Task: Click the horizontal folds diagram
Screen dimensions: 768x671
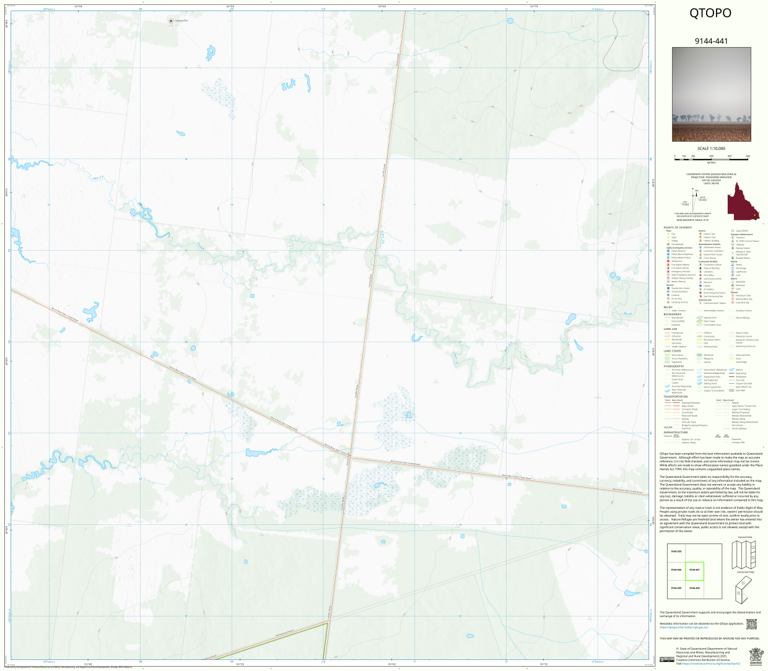Action: (x=744, y=589)
